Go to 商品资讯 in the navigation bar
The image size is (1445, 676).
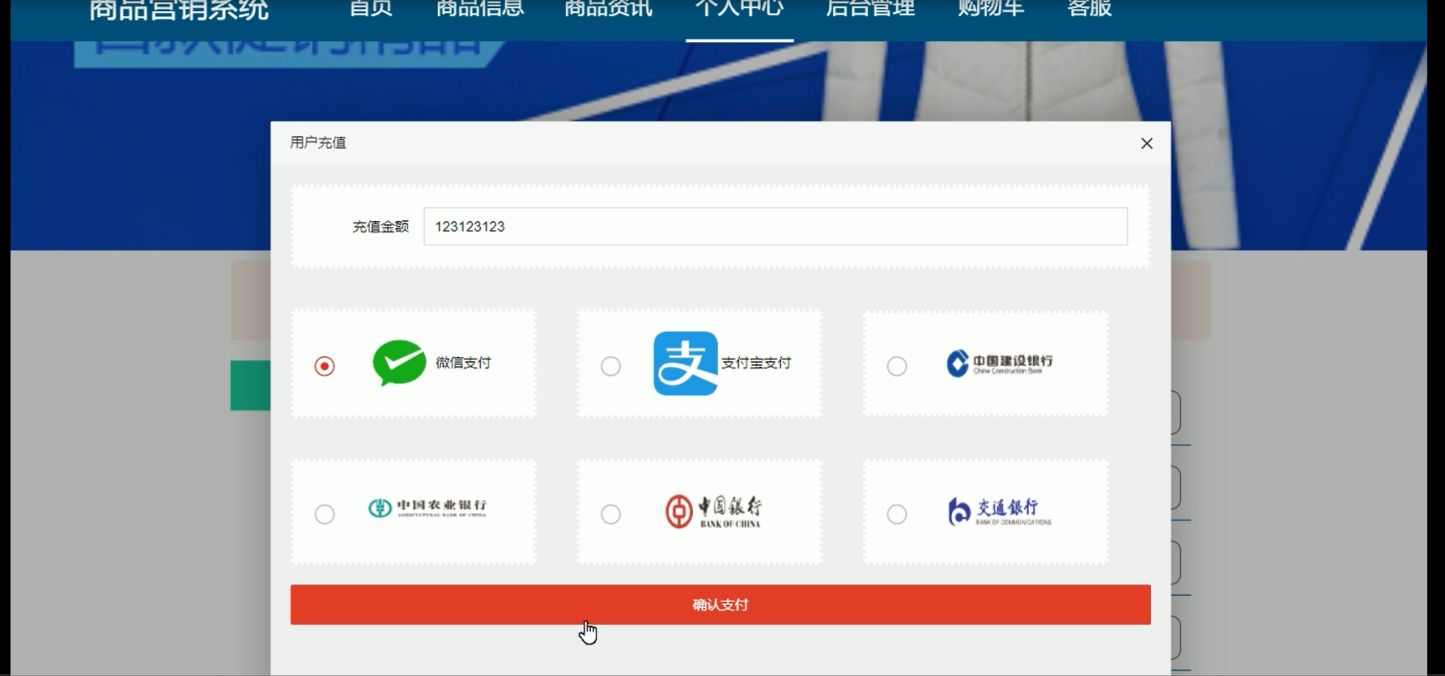[609, 9]
